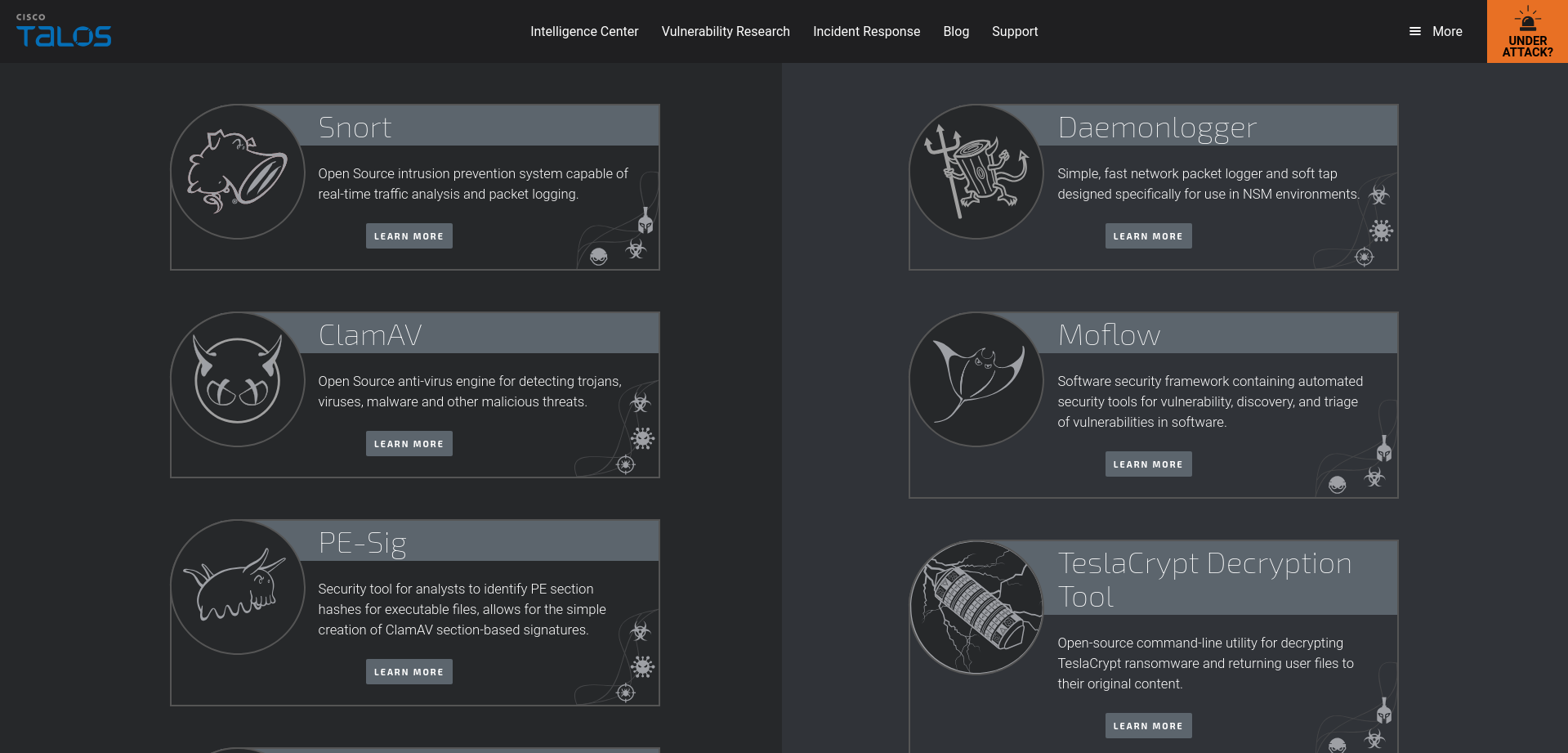Open the Support menu
1568x753 pixels.
pyautogui.click(x=1015, y=31)
